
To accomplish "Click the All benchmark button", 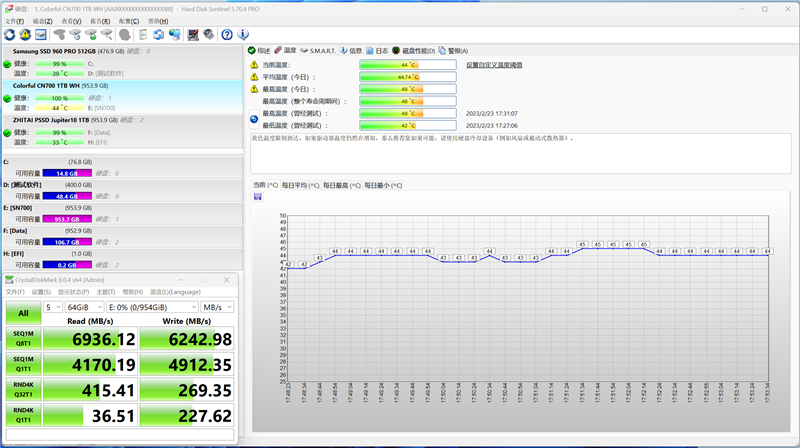I will (x=23, y=313).
